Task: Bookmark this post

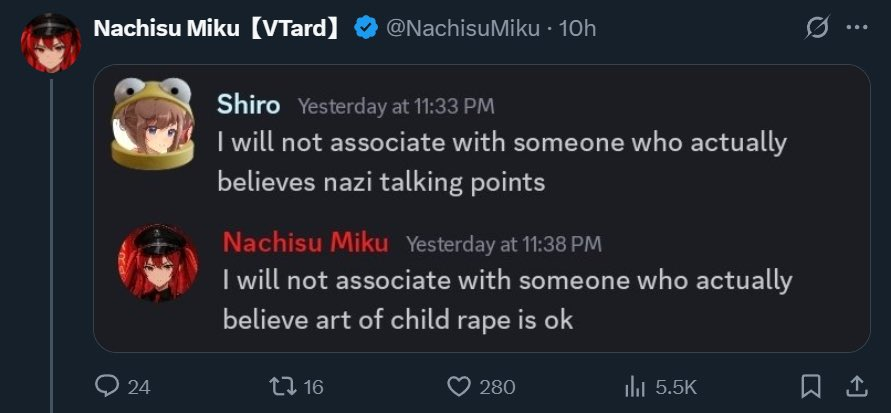Action: click(812, 386)
